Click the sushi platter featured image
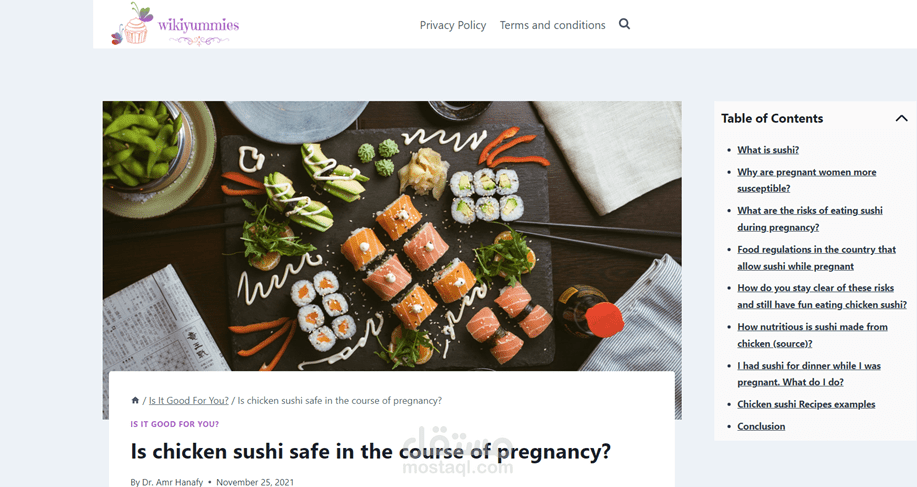917x487 pixels. [392, 236]
